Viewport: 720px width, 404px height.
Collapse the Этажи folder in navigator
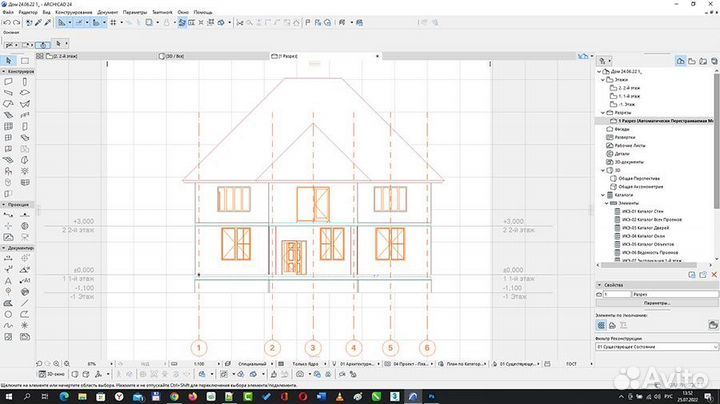click(x=600, y=81)
